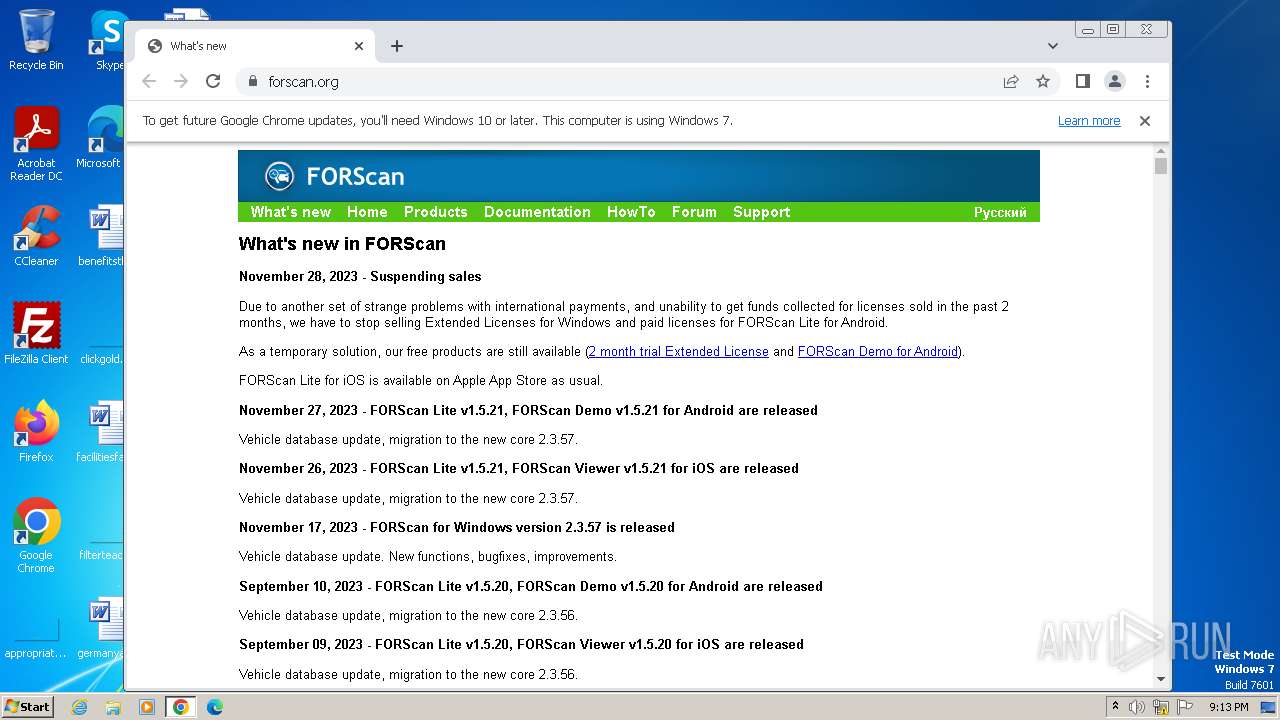Launch Google Chrome desktop shortcut
The width and height of the screenshot is (1280, 720).
click(x=36, y=535)
